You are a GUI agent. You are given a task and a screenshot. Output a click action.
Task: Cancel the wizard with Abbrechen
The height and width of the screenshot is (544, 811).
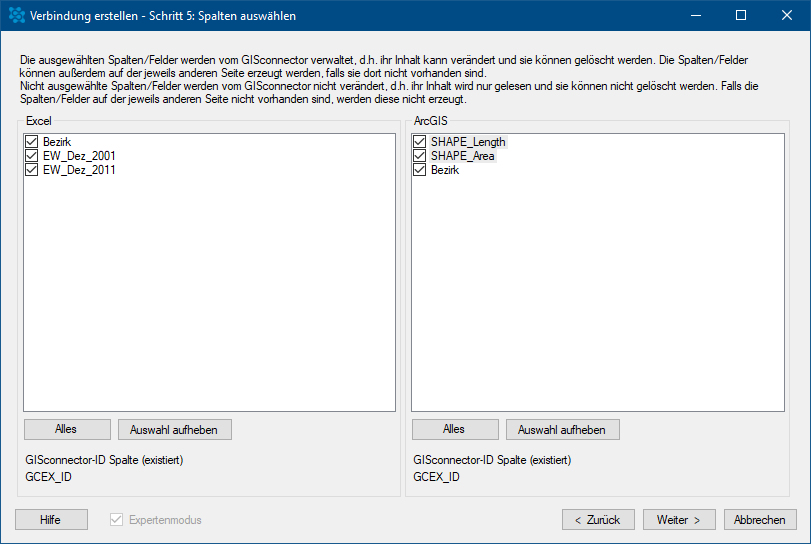[x=760, y=520]
